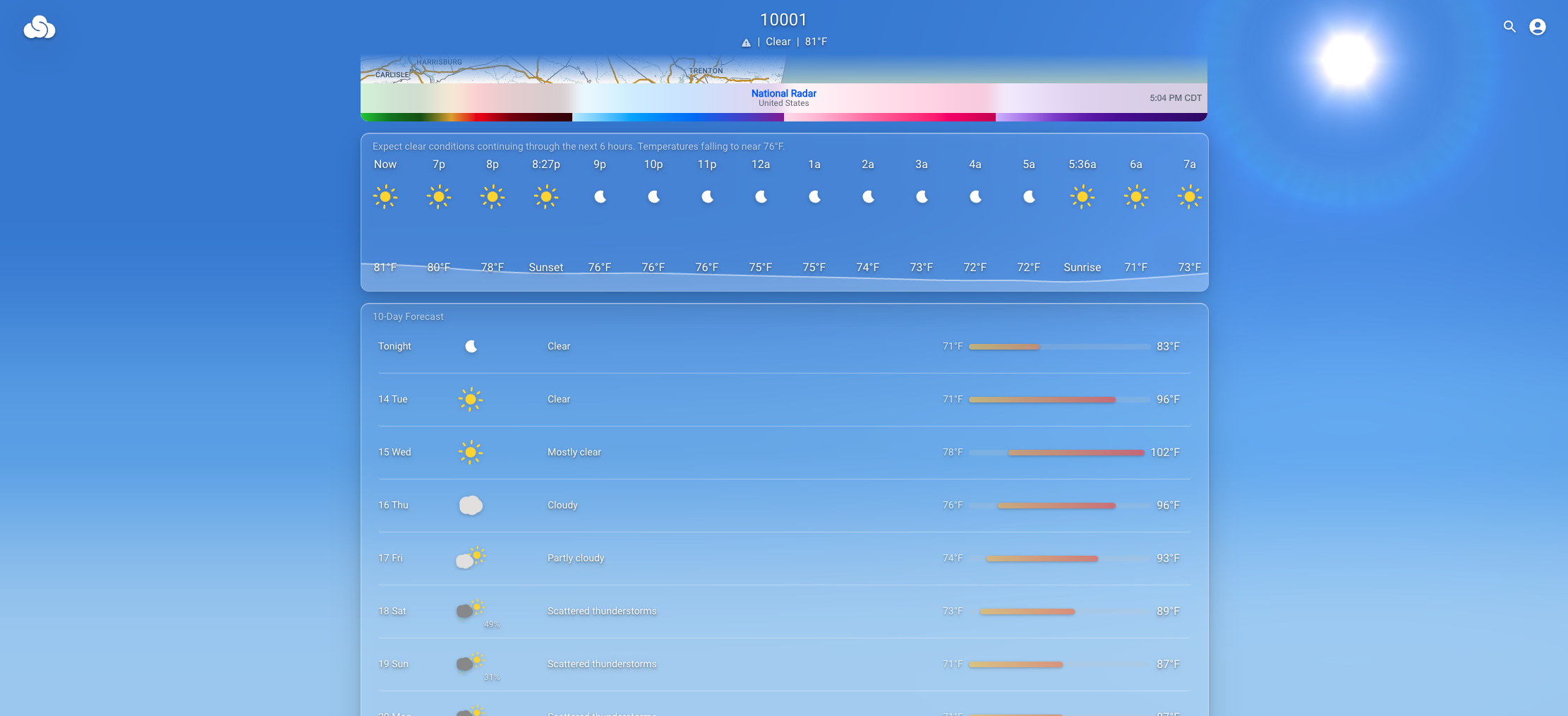Click the moon icon for 11p
This screenshot has width=1568, height=716.
[x=707, y=197]
